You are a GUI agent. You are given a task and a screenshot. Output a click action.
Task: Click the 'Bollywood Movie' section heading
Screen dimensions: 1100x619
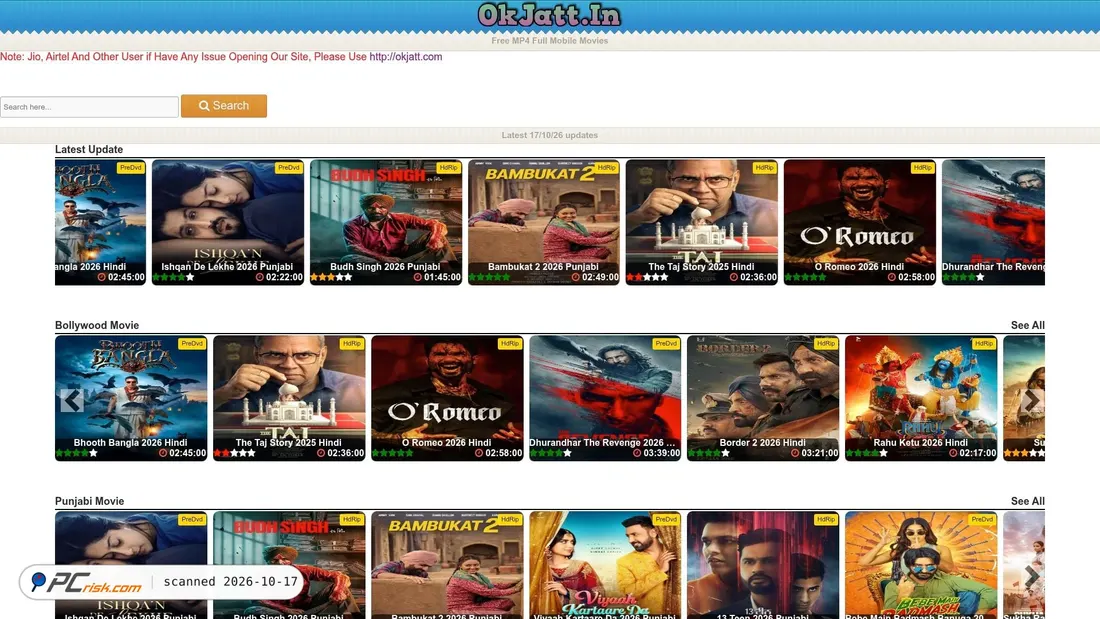click(97, 326)
